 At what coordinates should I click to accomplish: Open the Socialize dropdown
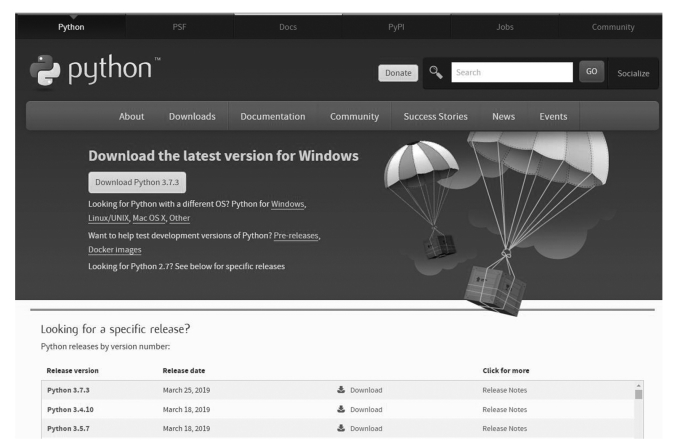[633, 73]
